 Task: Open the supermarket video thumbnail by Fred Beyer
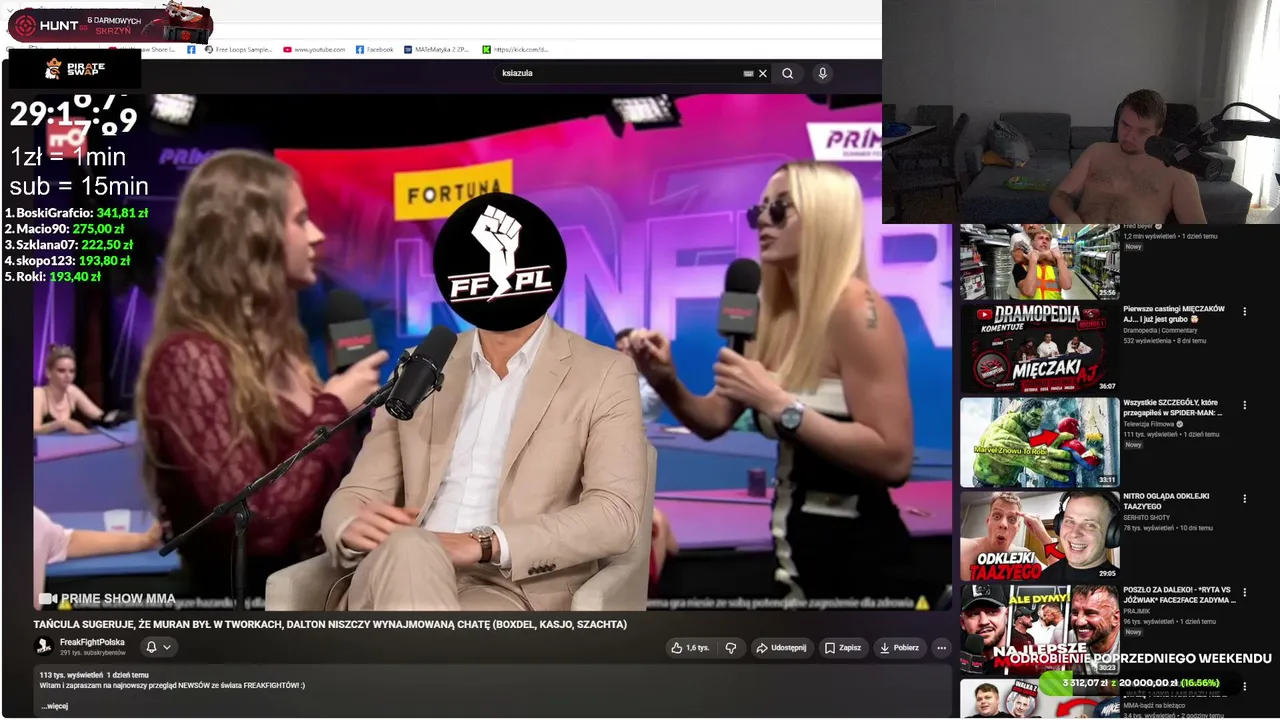pos(1040,262)
